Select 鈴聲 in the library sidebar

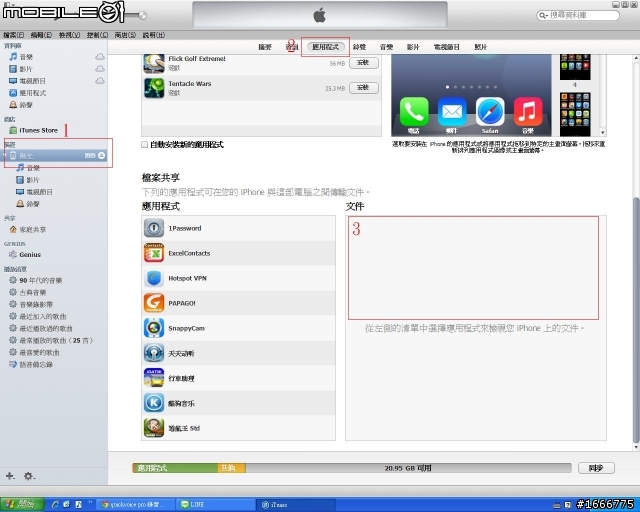click(26, 105)
